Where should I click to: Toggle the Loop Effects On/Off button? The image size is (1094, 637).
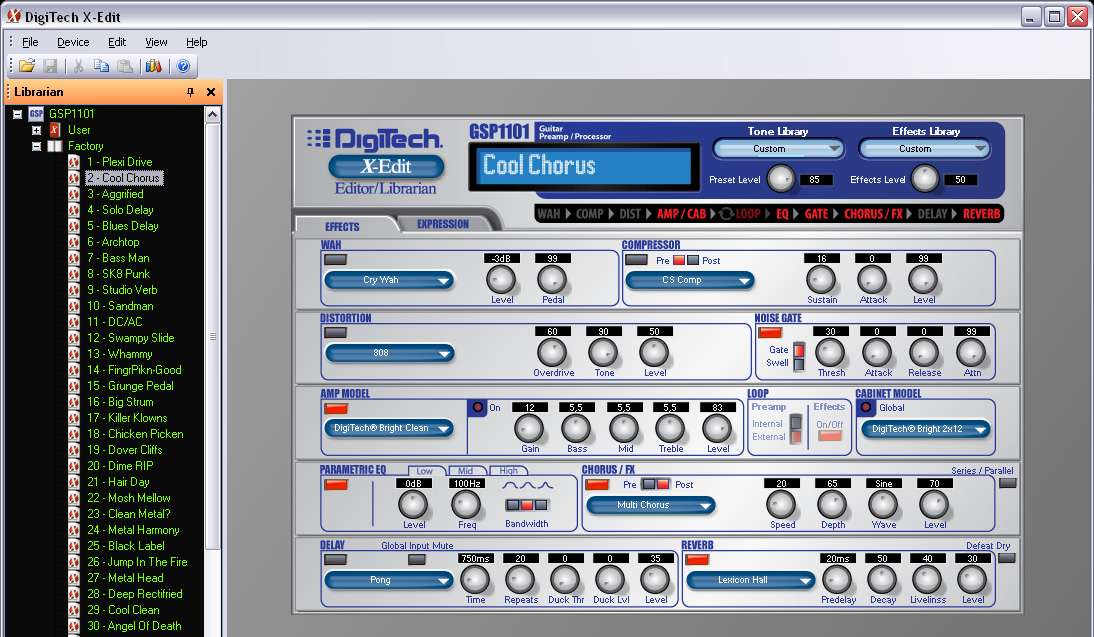pyautogui.click(x=830, y=436)
